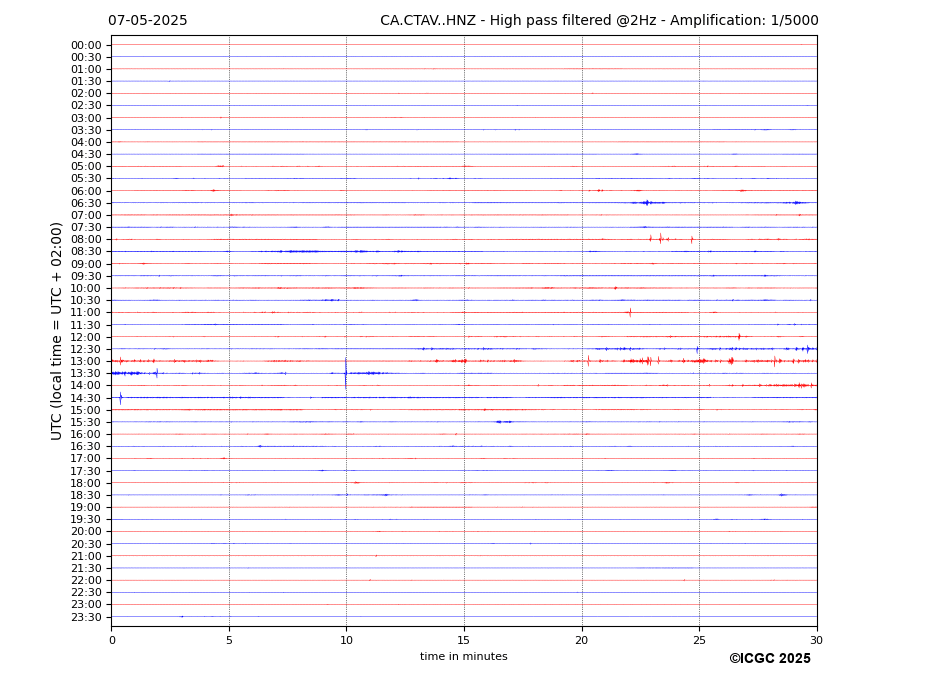Click the 13:00 row time label
Viewport: 927px width, 696px height.
86,361
